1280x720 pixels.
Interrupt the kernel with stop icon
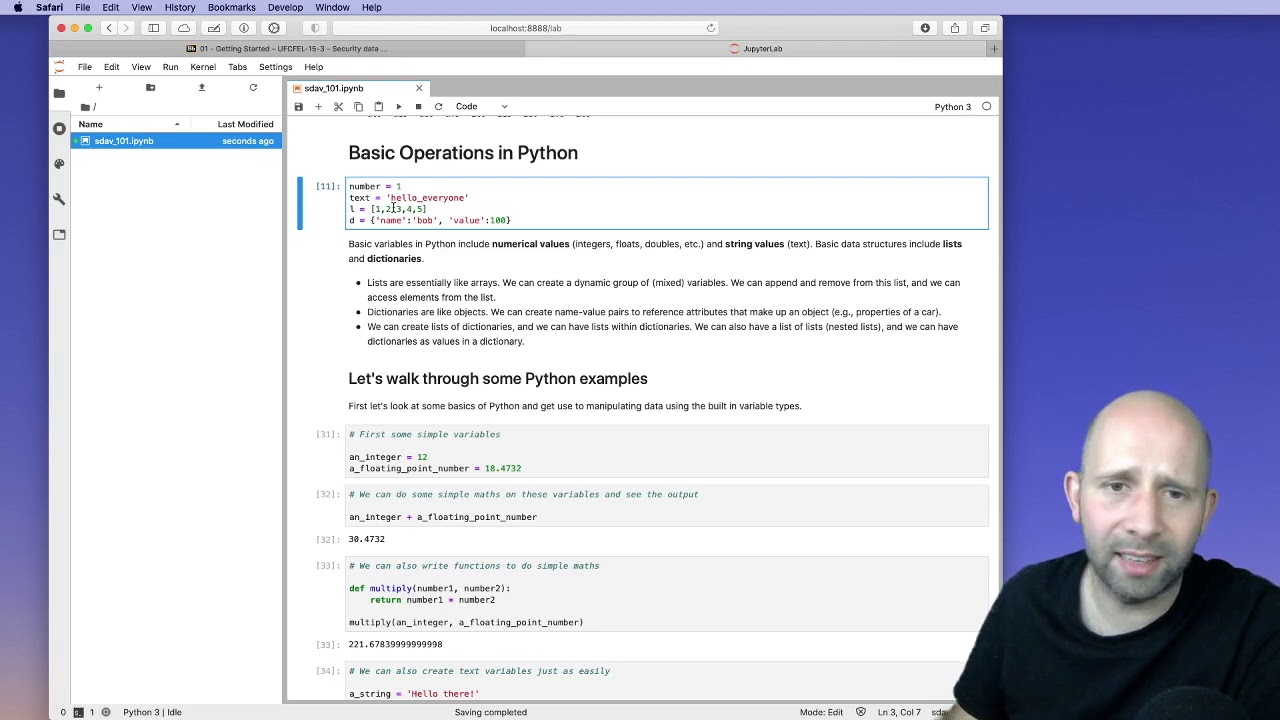pyautogui.click(x=418, y=106)
